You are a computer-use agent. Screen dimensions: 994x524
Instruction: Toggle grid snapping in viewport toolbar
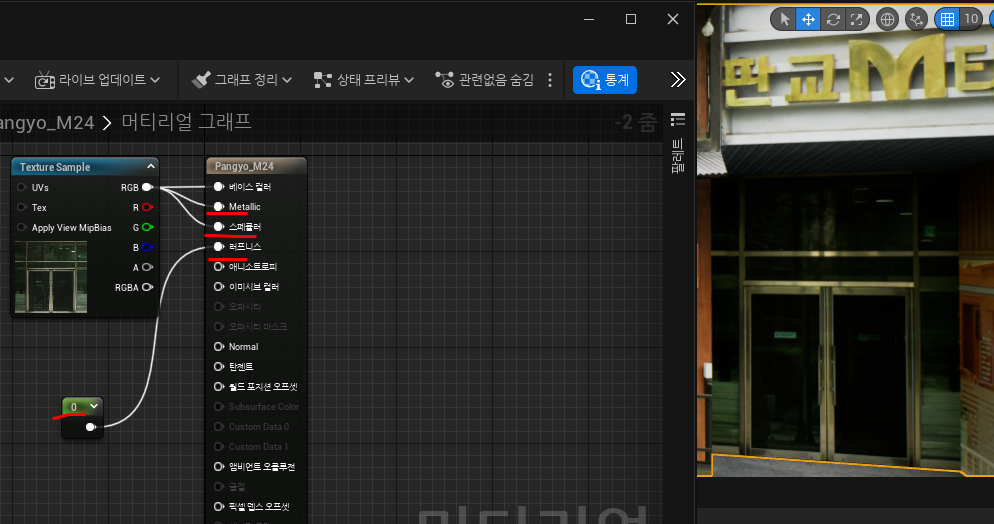[x=947, y=19]
